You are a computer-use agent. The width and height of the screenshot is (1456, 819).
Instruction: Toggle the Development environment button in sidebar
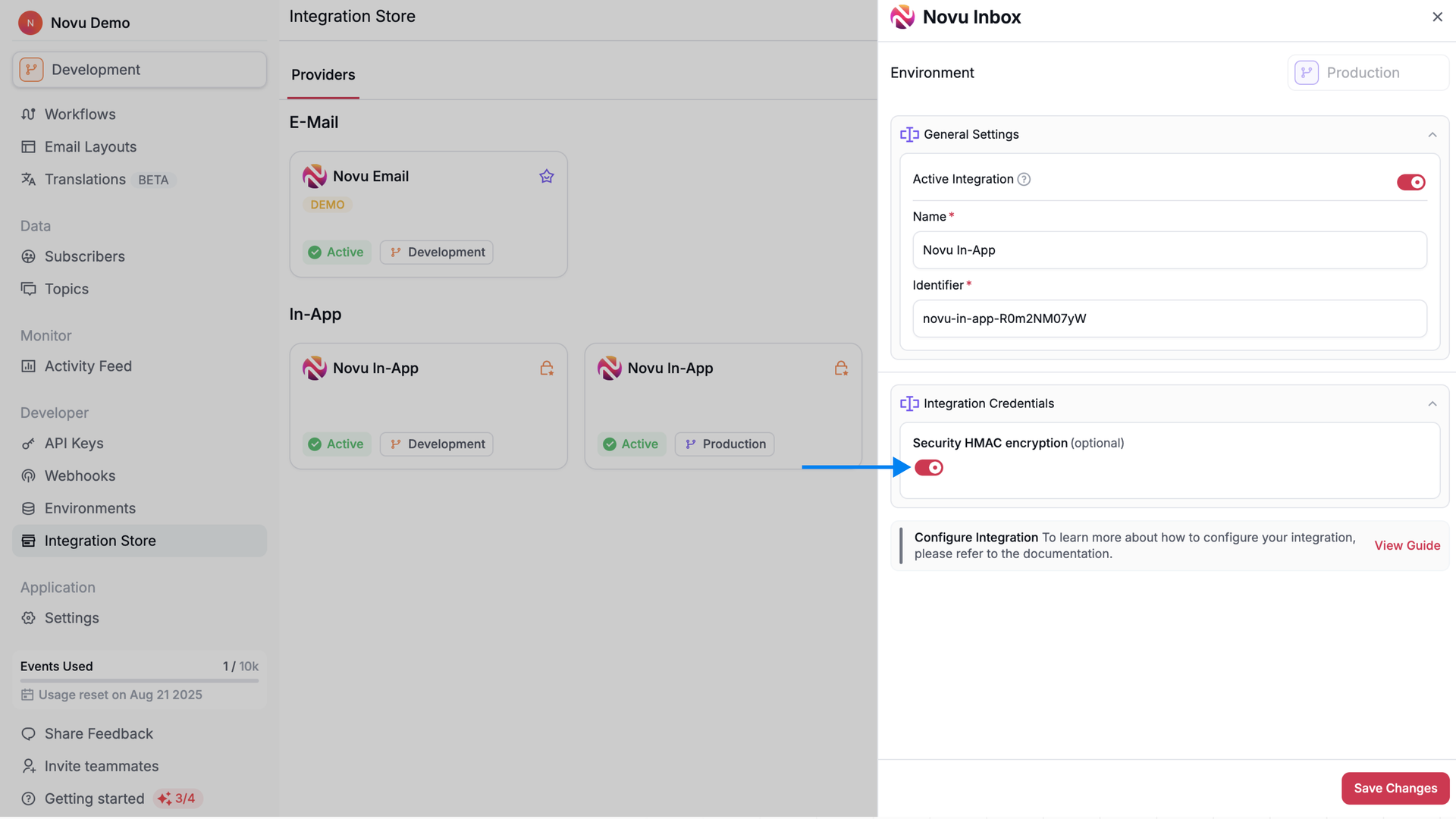139,69
